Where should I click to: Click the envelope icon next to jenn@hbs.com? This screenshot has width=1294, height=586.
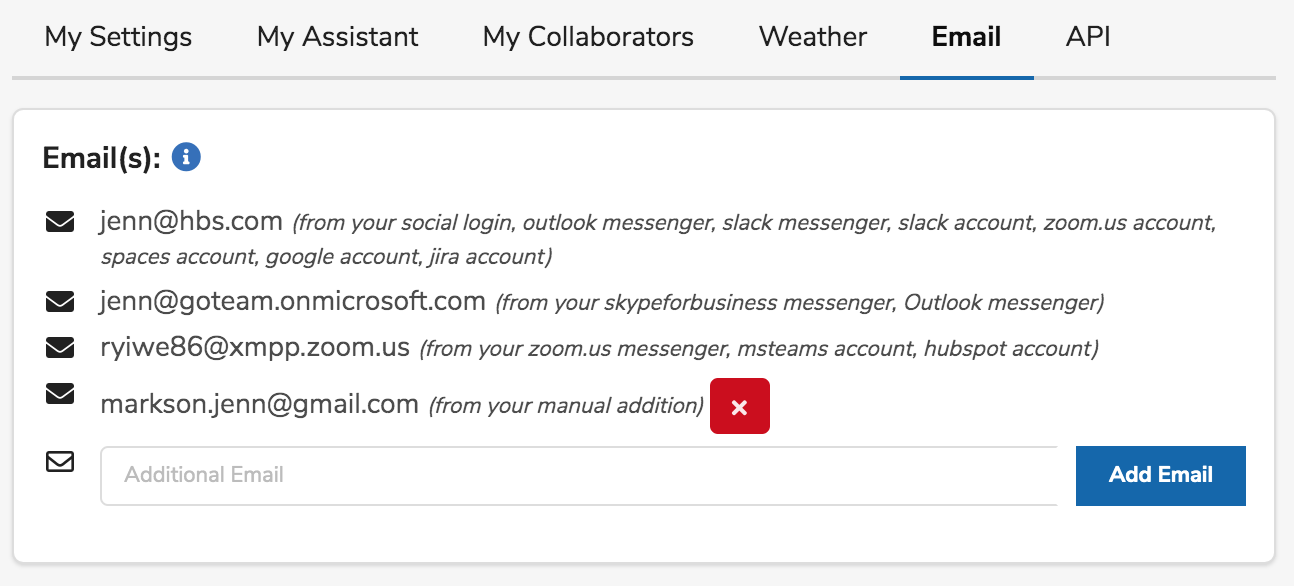[60, 222]
